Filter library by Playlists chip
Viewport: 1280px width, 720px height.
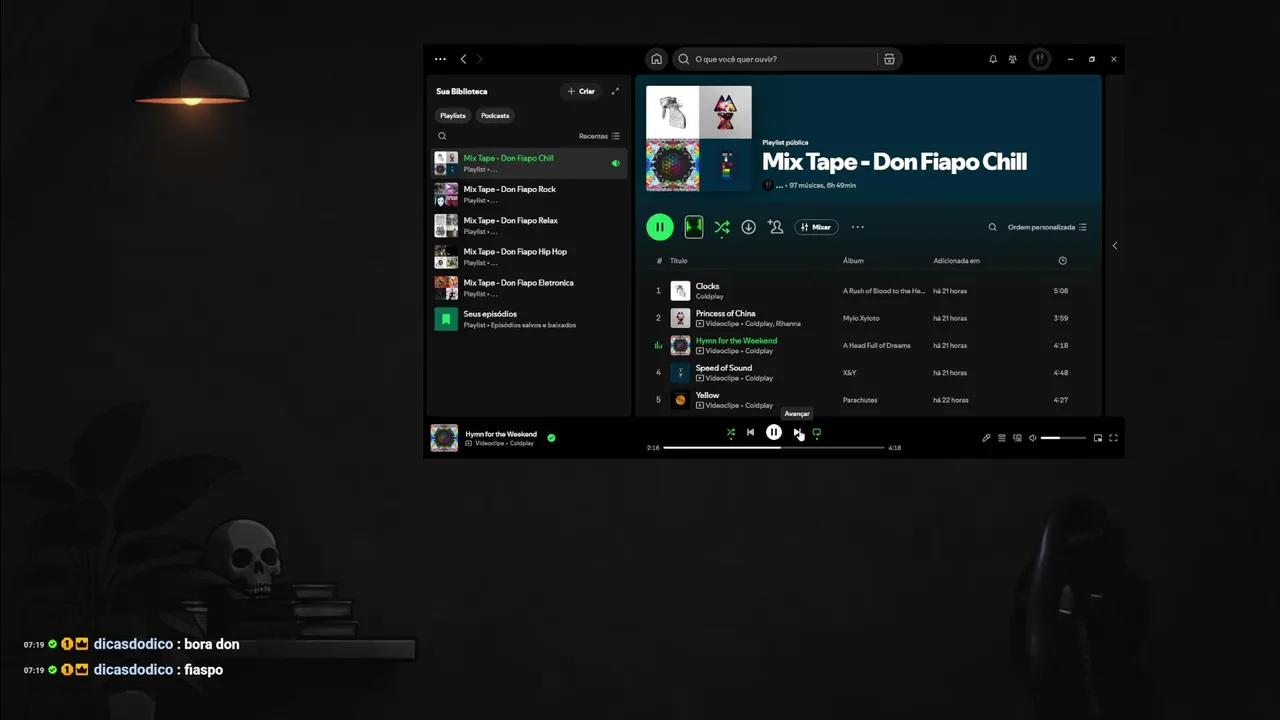453,115
